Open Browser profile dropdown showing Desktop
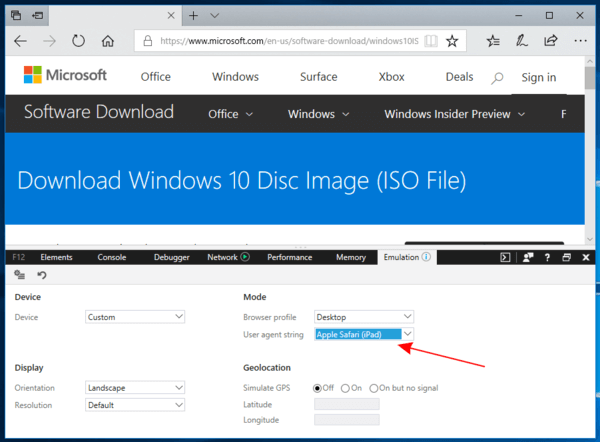The width and height of the screenshot is (600, 442). point(364,317)
